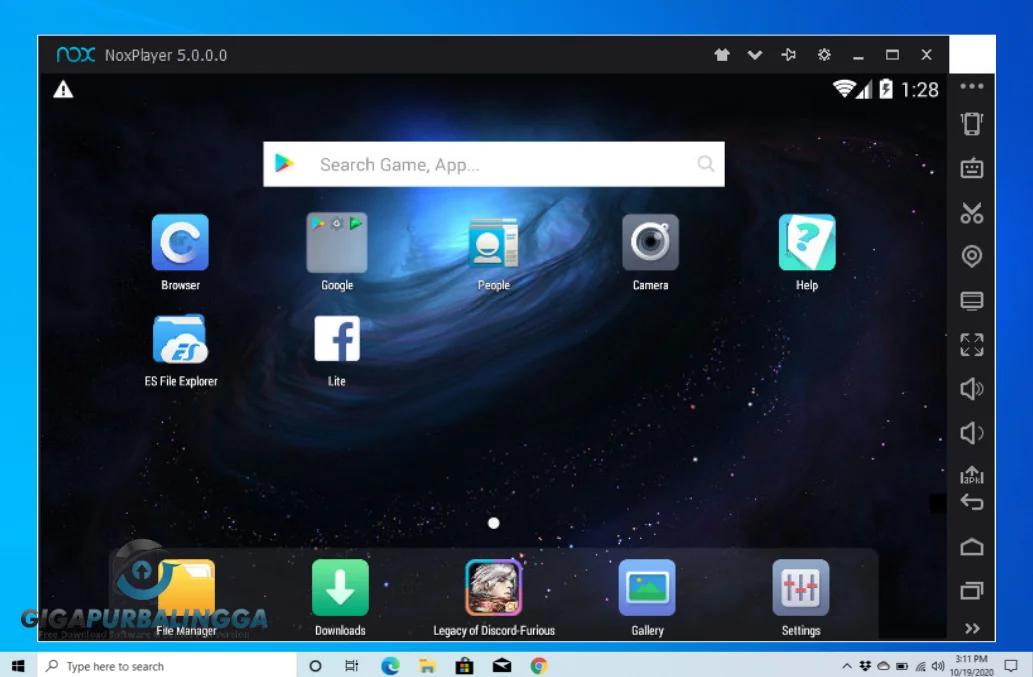Open the Camera app
Screen dimensions: 1033x677
pos(650,242)
